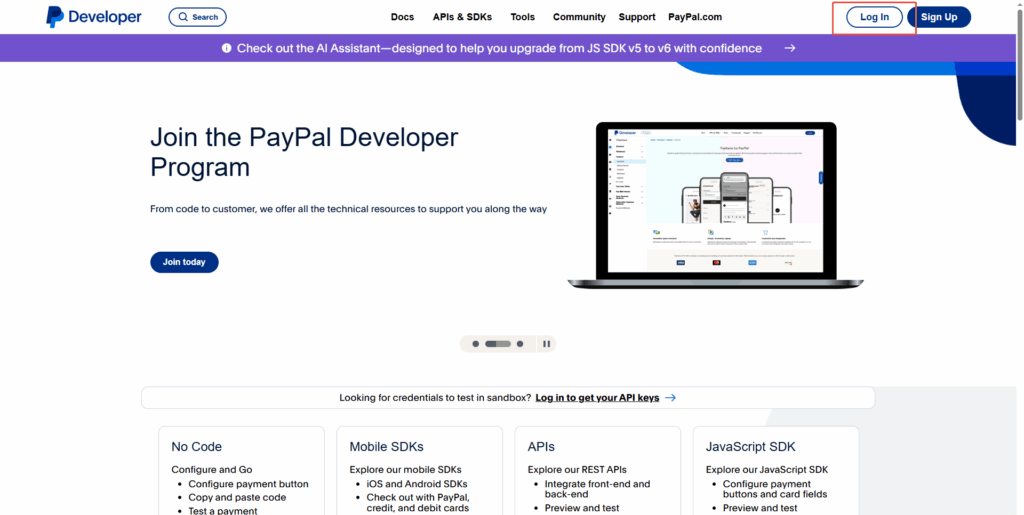Open the APIs & SDKs menu
This screenshot has height=515, width=1024.
(462, 17)
